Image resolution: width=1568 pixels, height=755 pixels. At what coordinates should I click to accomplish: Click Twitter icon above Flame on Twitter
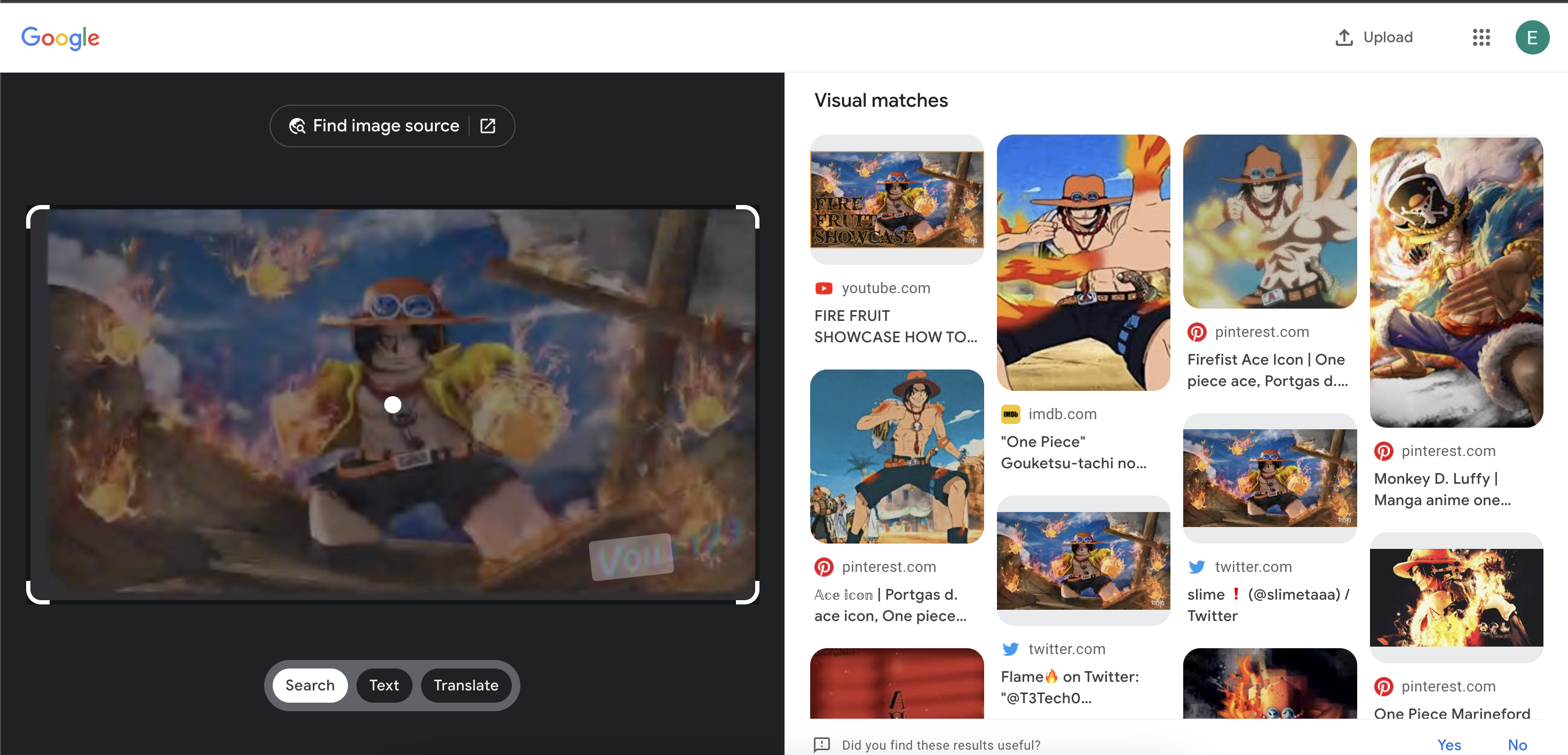[x=1010, y=649]
